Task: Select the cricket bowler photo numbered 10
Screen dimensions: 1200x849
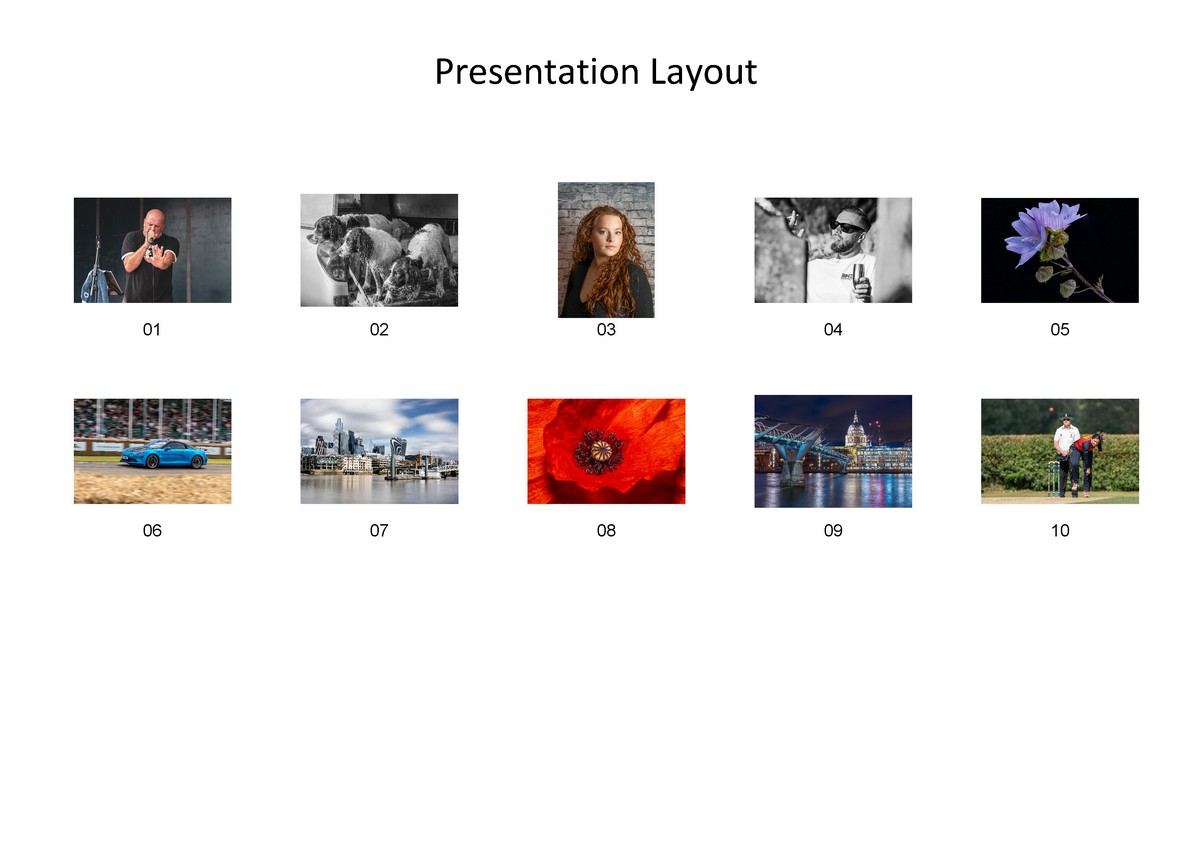Action: 1060,450
